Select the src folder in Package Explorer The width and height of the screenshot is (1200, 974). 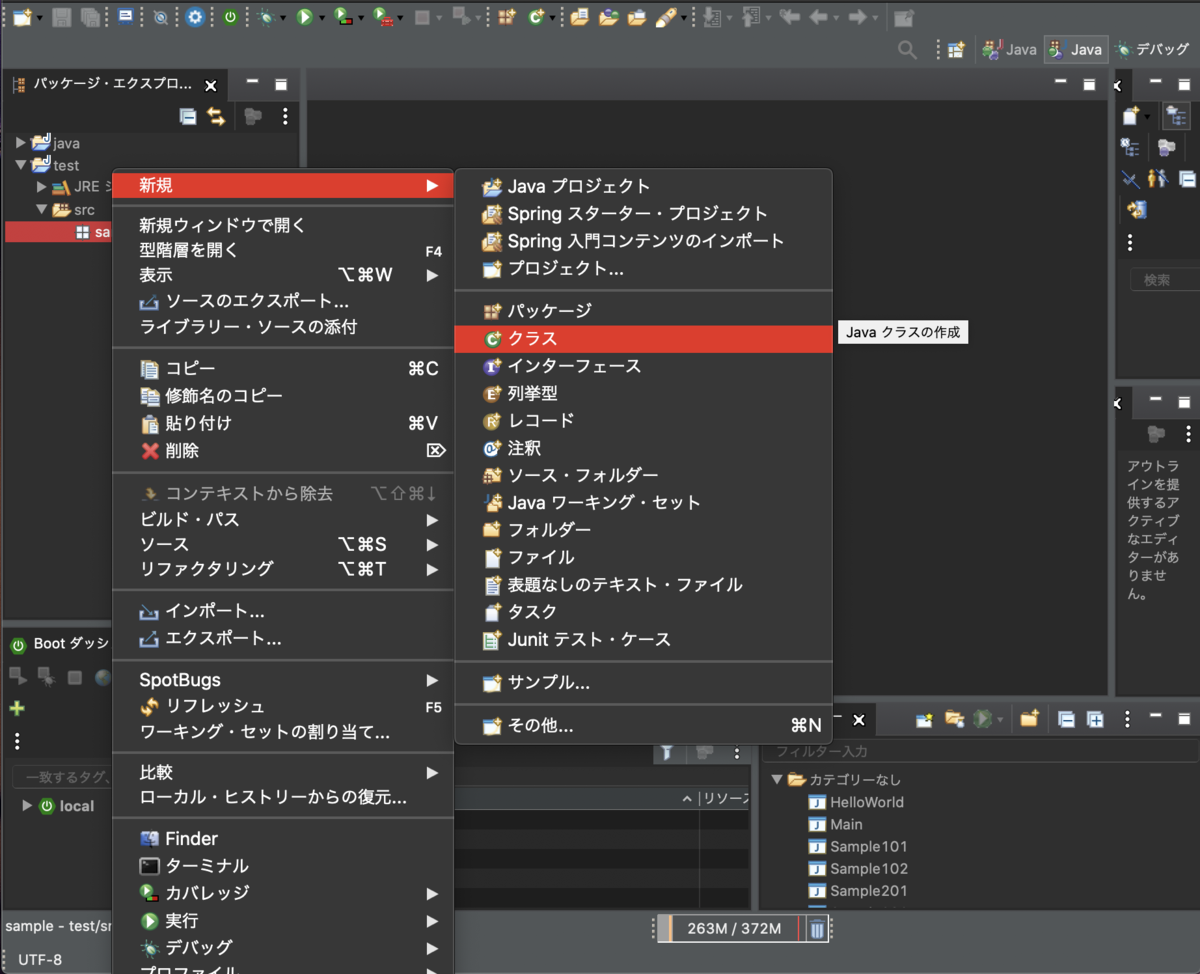click(84, 210)
